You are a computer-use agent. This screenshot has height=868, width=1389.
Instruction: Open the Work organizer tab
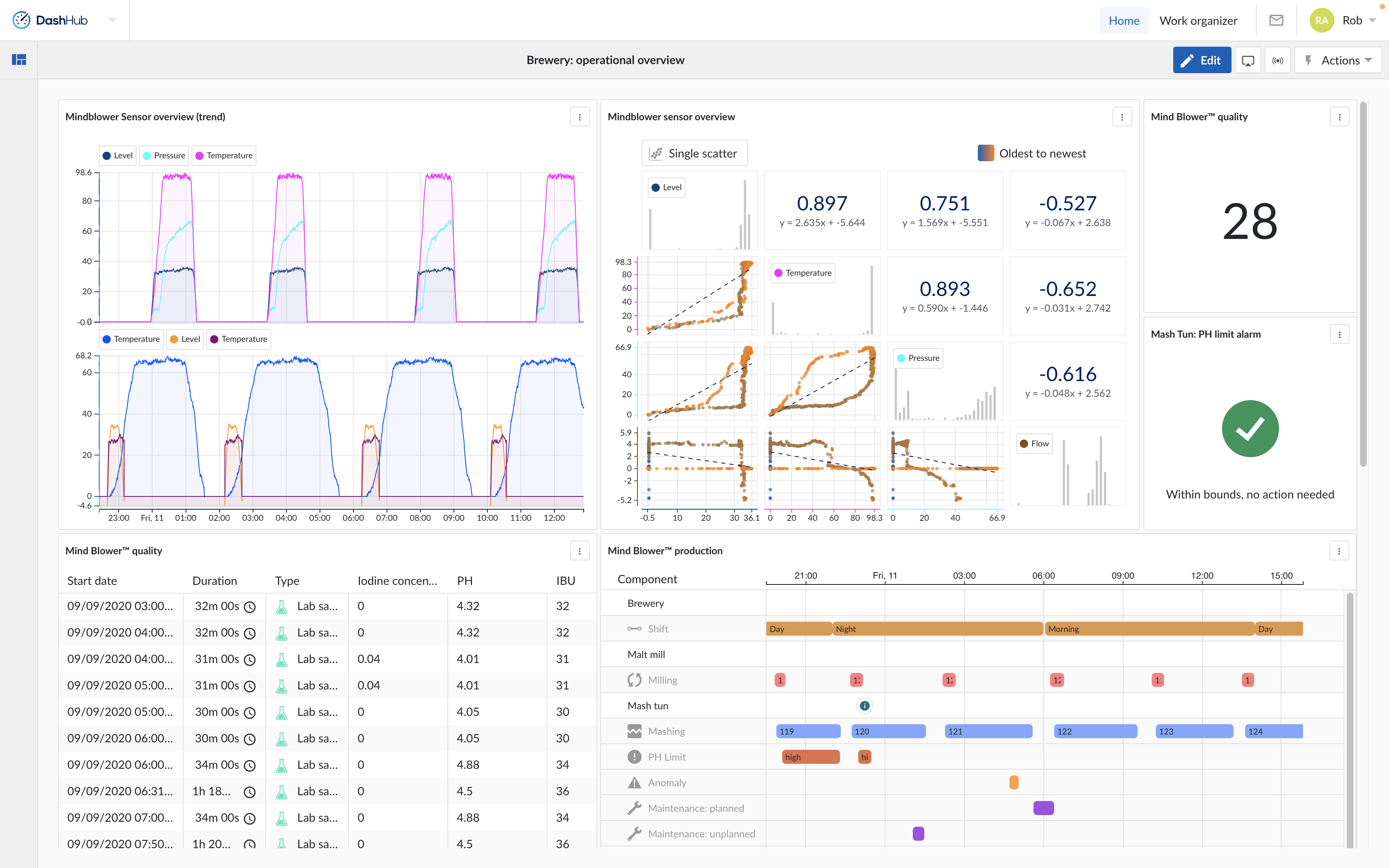click(1198, 20)
